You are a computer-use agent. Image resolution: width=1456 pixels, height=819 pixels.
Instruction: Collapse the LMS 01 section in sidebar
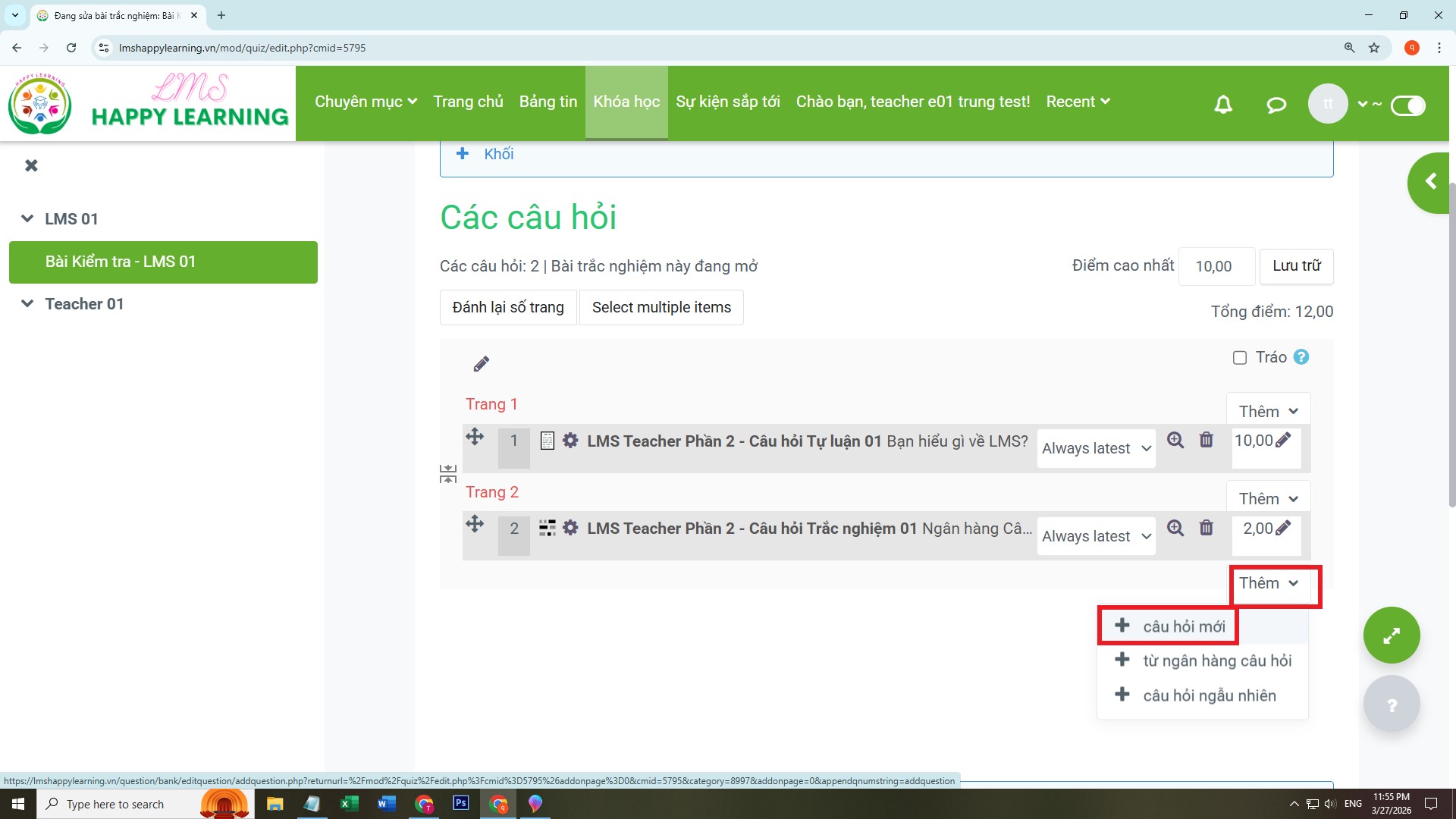27,219
